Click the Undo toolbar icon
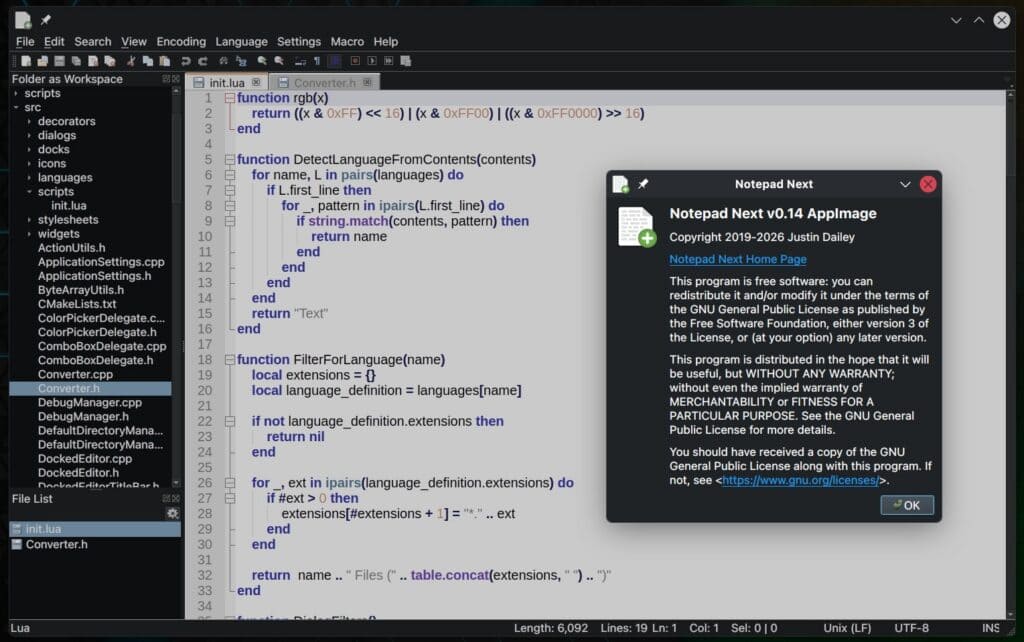1024x642 pixels. click(185, 62)
